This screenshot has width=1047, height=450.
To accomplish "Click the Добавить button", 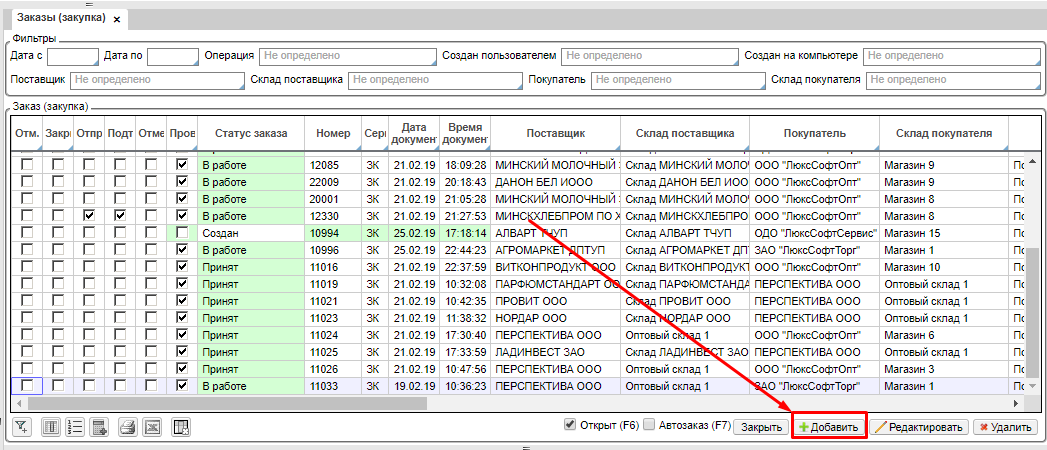I will tap(829, 427).
